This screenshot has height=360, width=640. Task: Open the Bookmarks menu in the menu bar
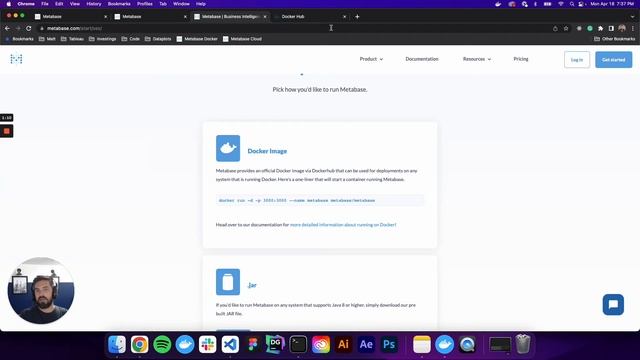(119, 4)
